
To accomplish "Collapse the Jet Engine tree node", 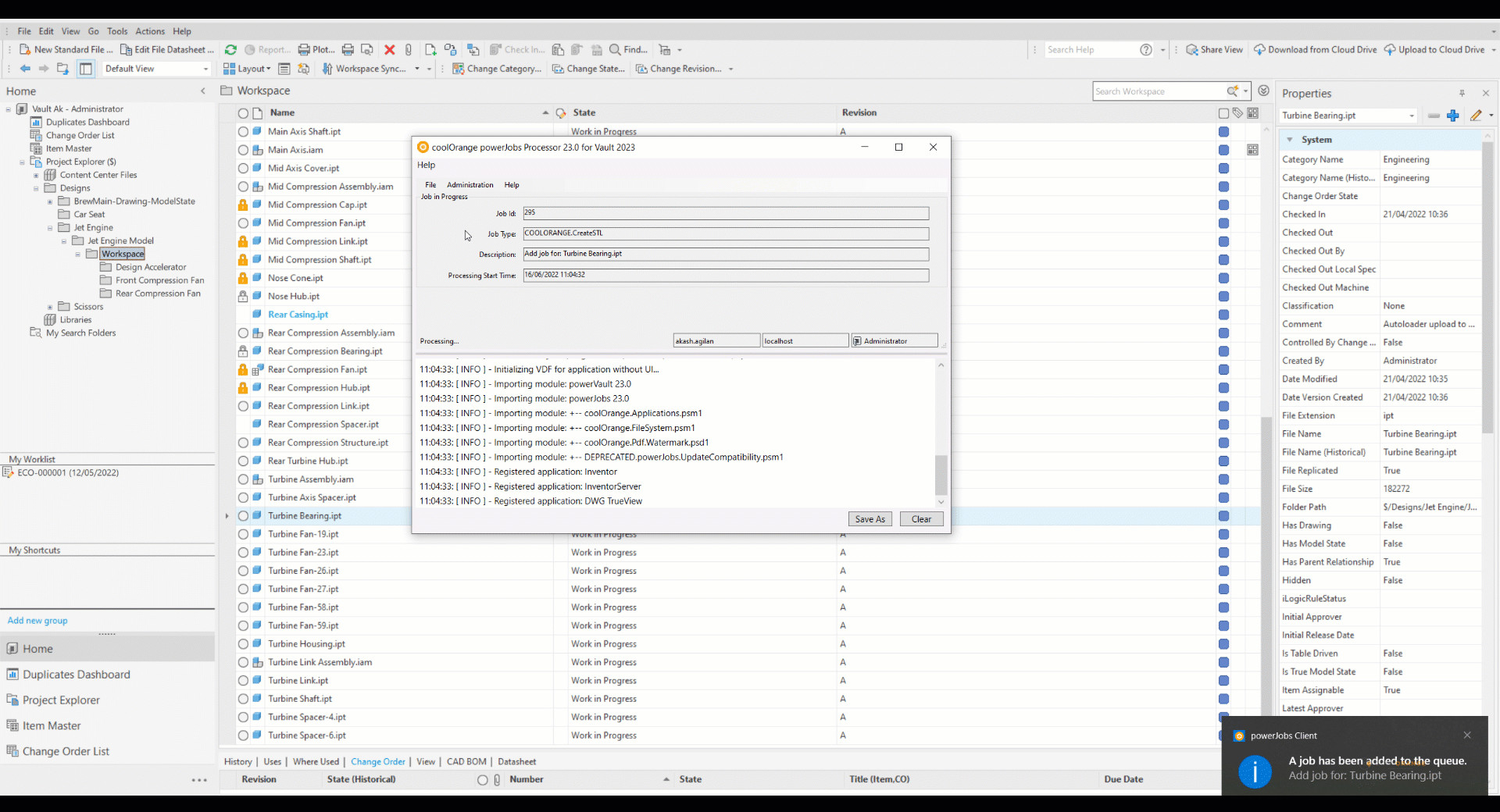I will 50,228.
